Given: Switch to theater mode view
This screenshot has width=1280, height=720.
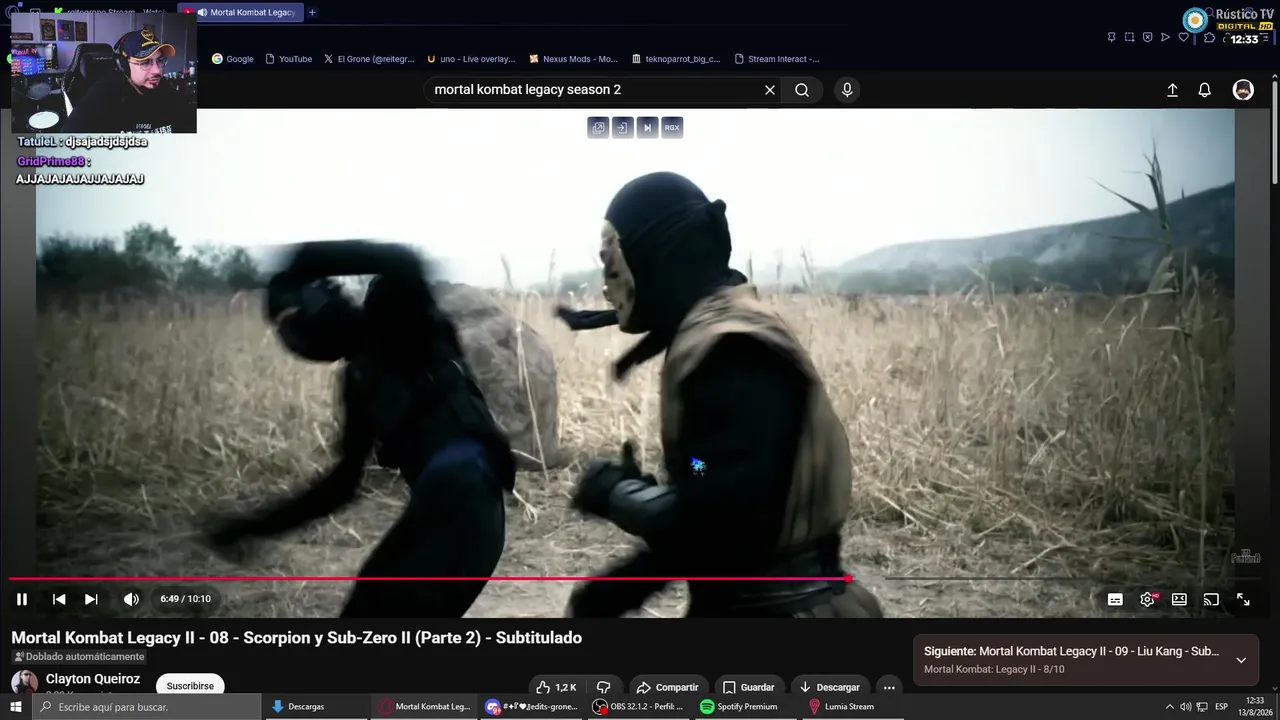Looking at the screenshot, I should coord(1179,600).
